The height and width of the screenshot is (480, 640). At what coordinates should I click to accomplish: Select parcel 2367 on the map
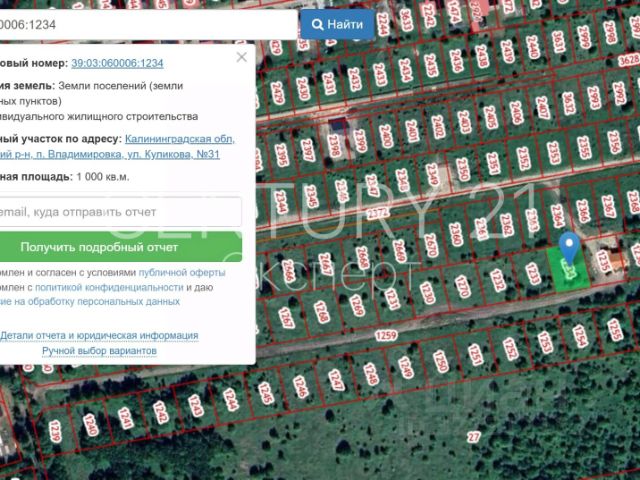coord(608,207)
